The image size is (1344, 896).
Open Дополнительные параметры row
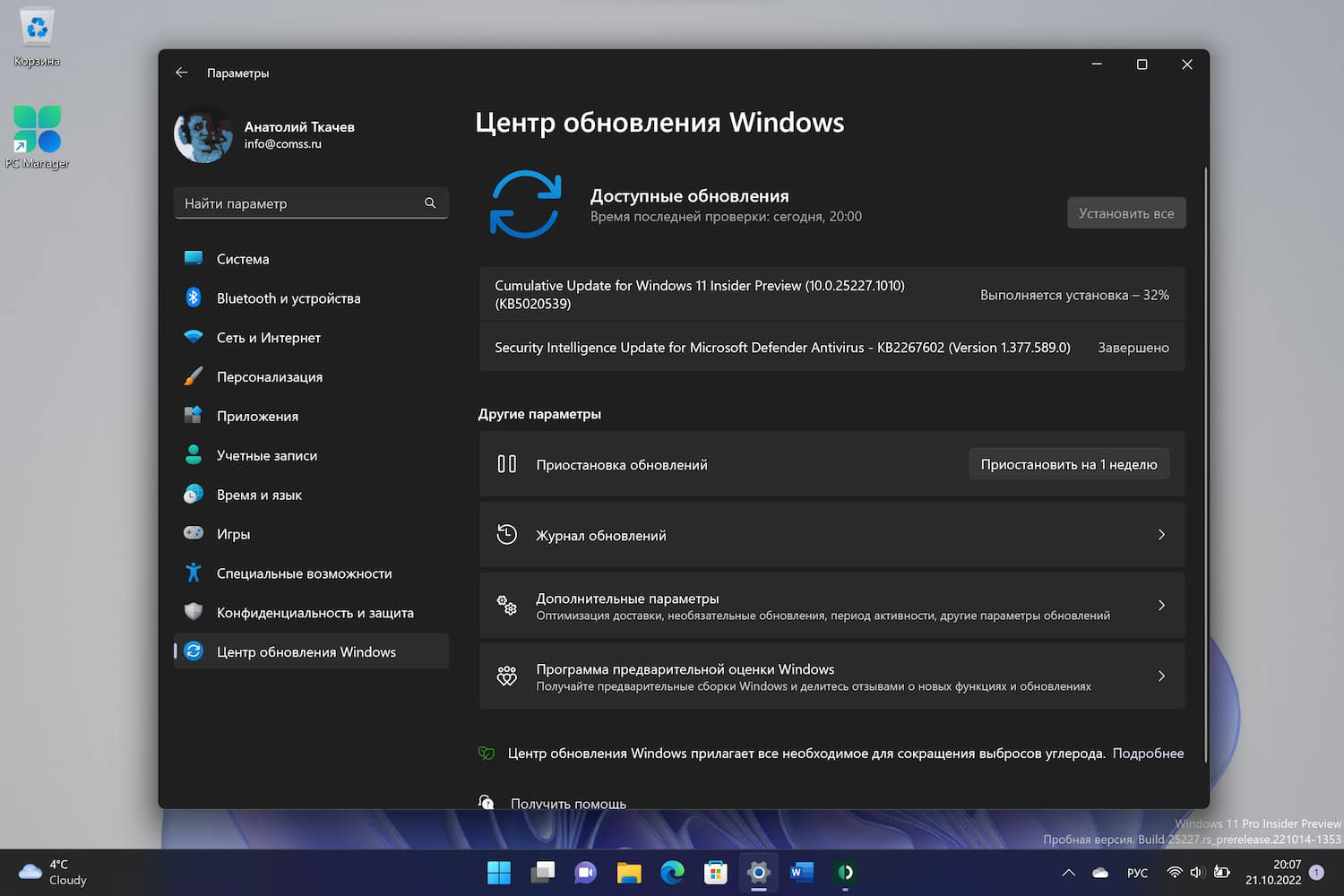832,606
